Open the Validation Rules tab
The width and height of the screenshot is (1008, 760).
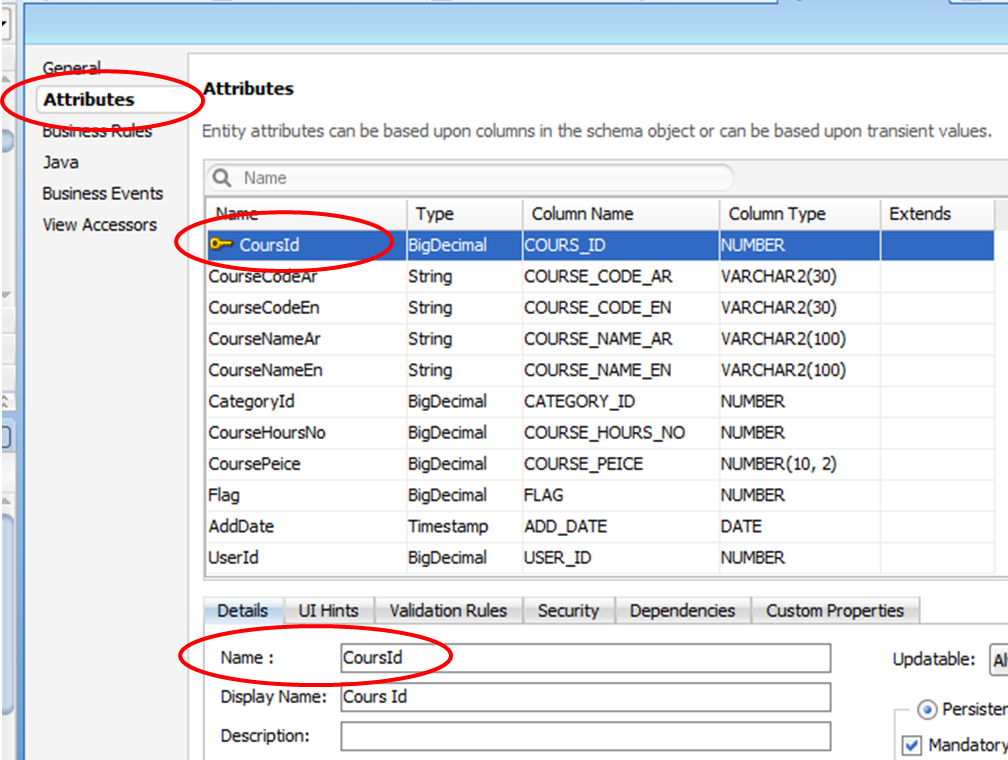[x=448, y=611]
